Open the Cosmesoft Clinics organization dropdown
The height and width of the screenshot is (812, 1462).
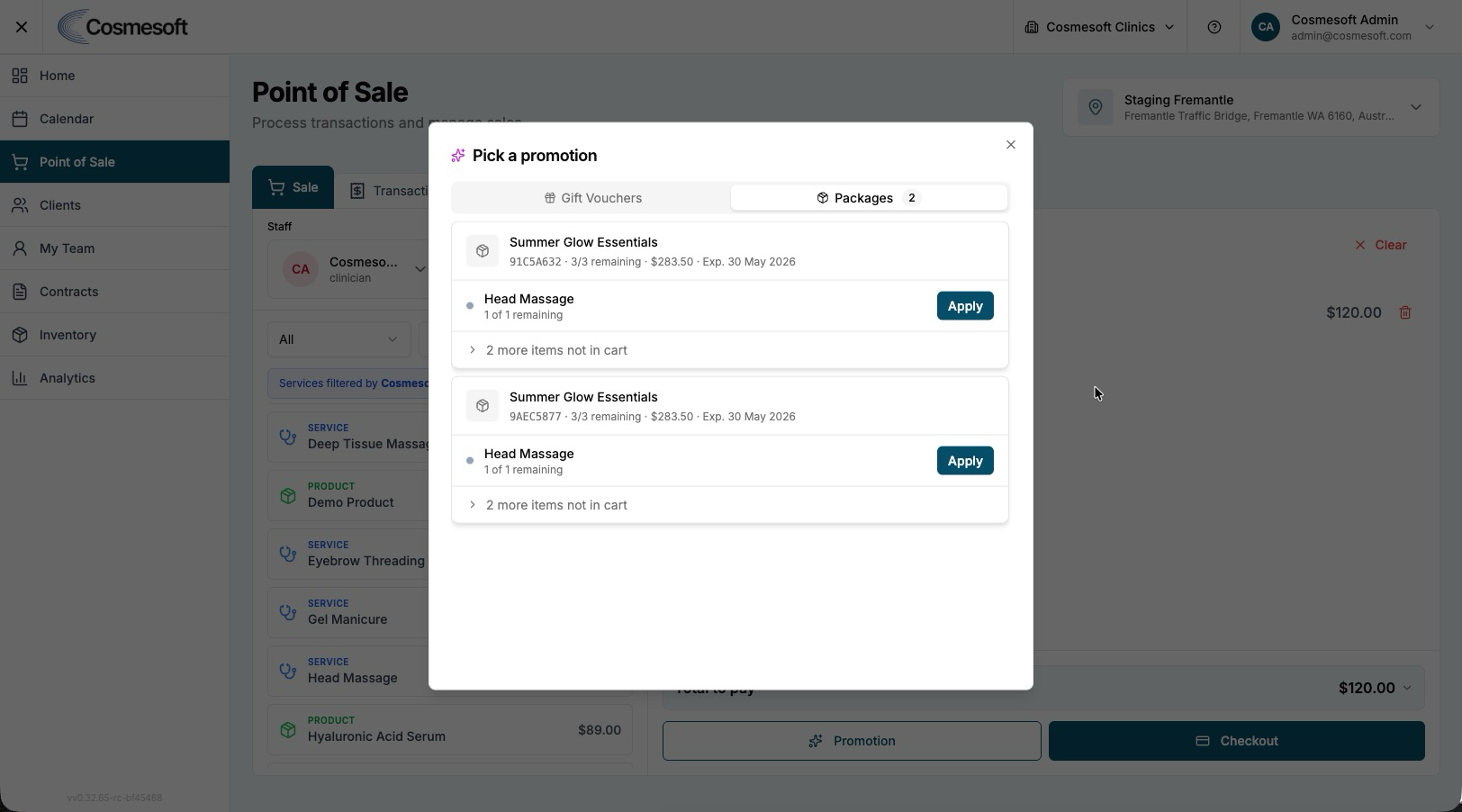point(1099,27)
